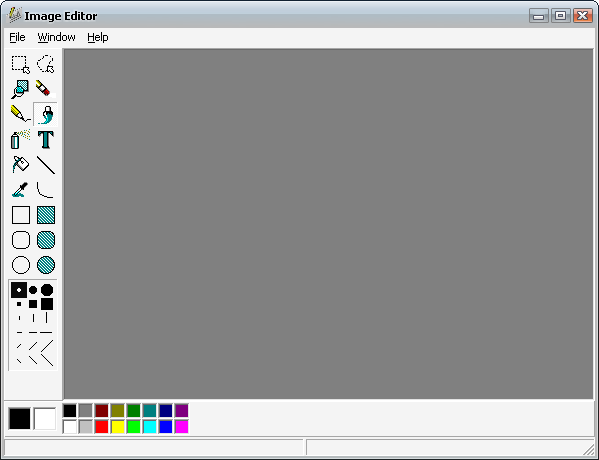Viewport: 599px width, 460px height.
Task: Pick the white palette swatch
Action: [x=70, y=427]
